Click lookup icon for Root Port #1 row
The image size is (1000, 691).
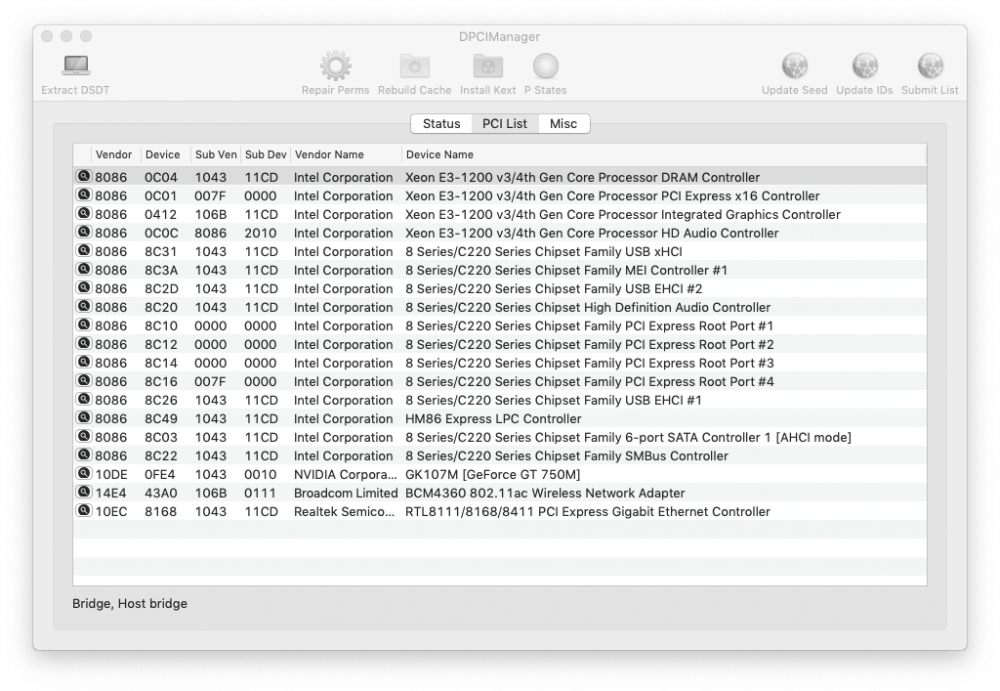(x=84, y=324)
